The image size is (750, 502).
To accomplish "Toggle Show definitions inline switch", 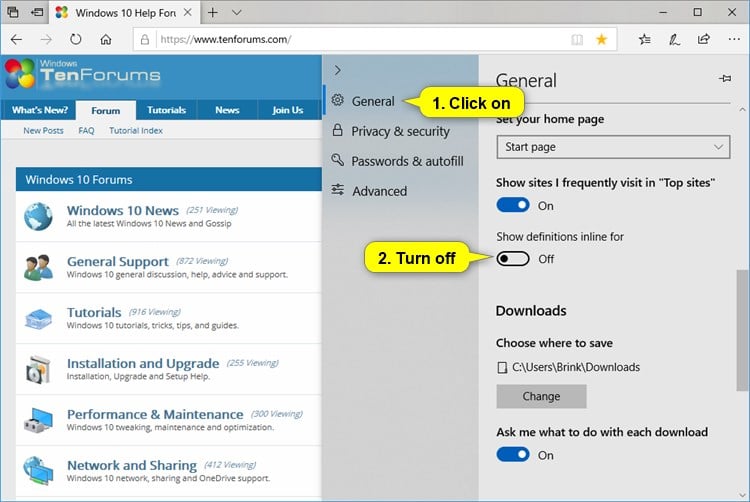I will (513, 259).
